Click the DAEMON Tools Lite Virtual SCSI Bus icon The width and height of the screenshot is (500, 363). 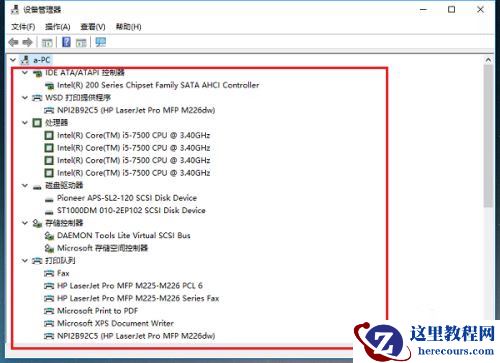point(49,236)
